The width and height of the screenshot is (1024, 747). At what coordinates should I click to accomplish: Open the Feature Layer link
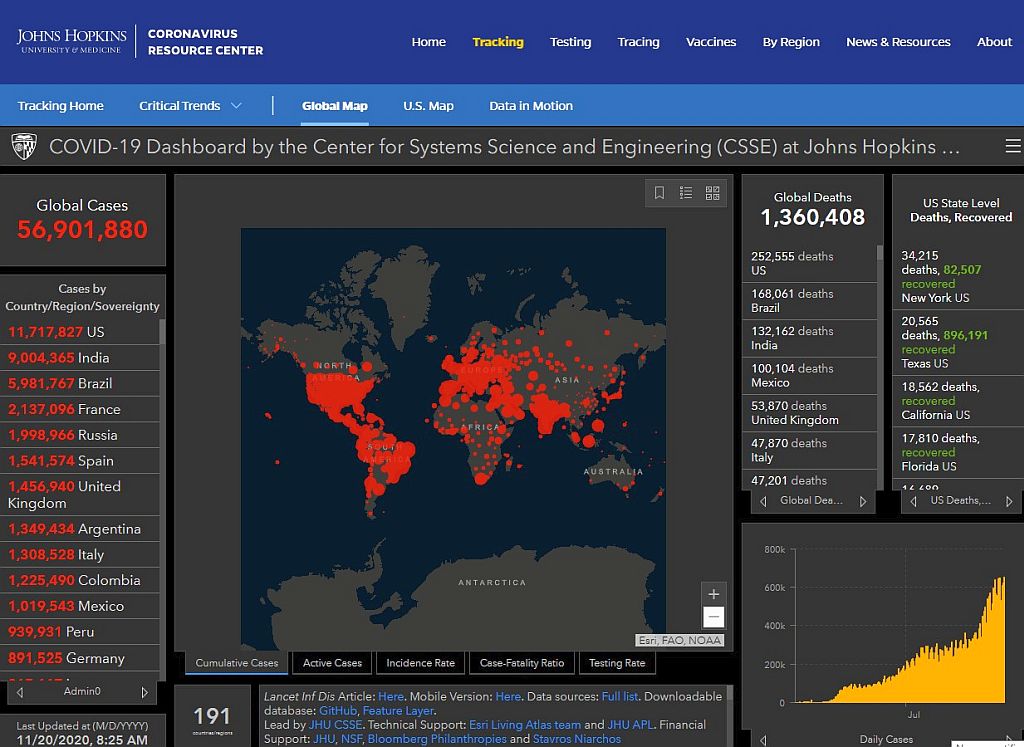coord(398,711)
